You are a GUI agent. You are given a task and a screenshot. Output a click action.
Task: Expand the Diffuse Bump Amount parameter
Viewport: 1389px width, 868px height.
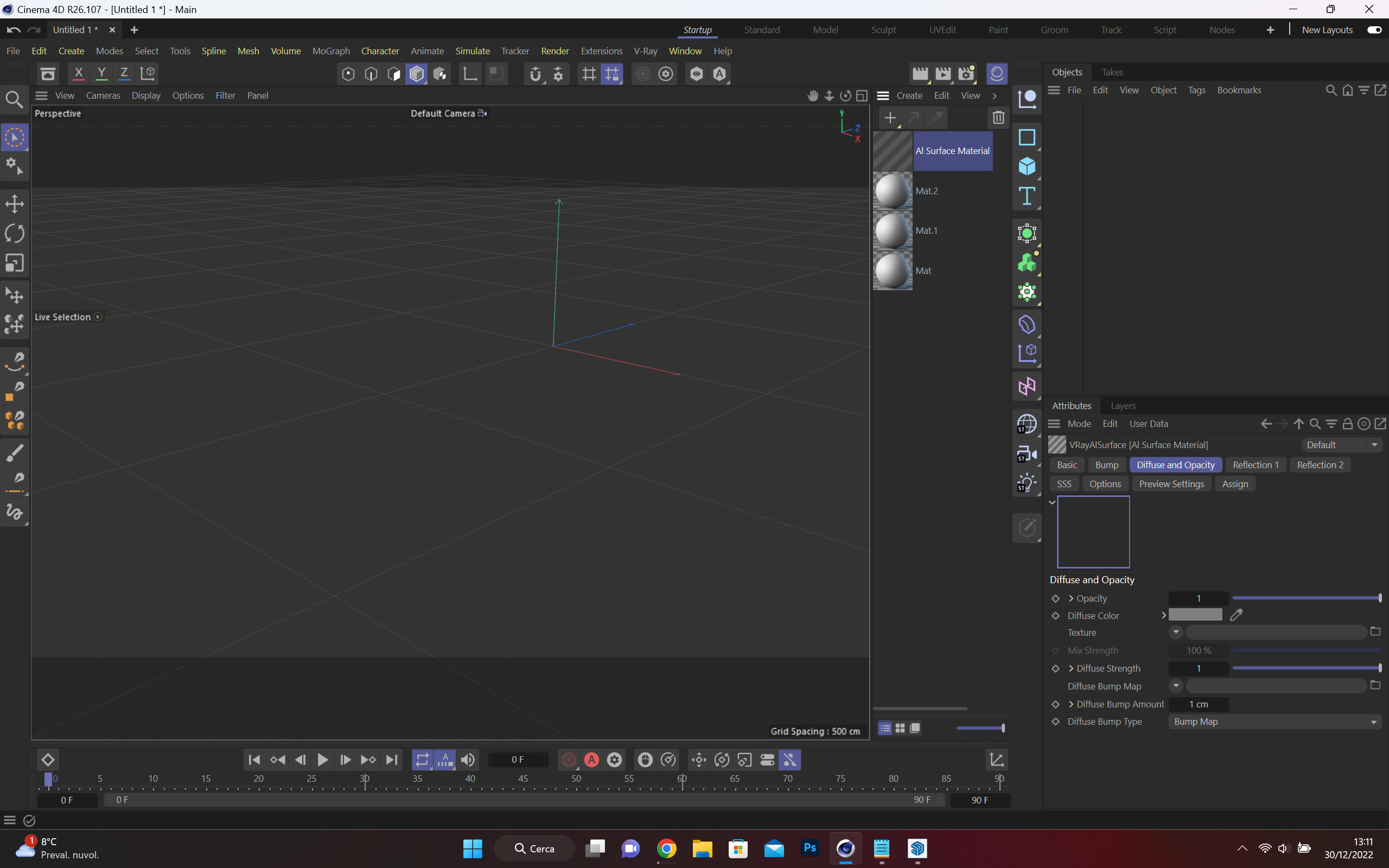pyautogui.click(x=1071, y=704)
